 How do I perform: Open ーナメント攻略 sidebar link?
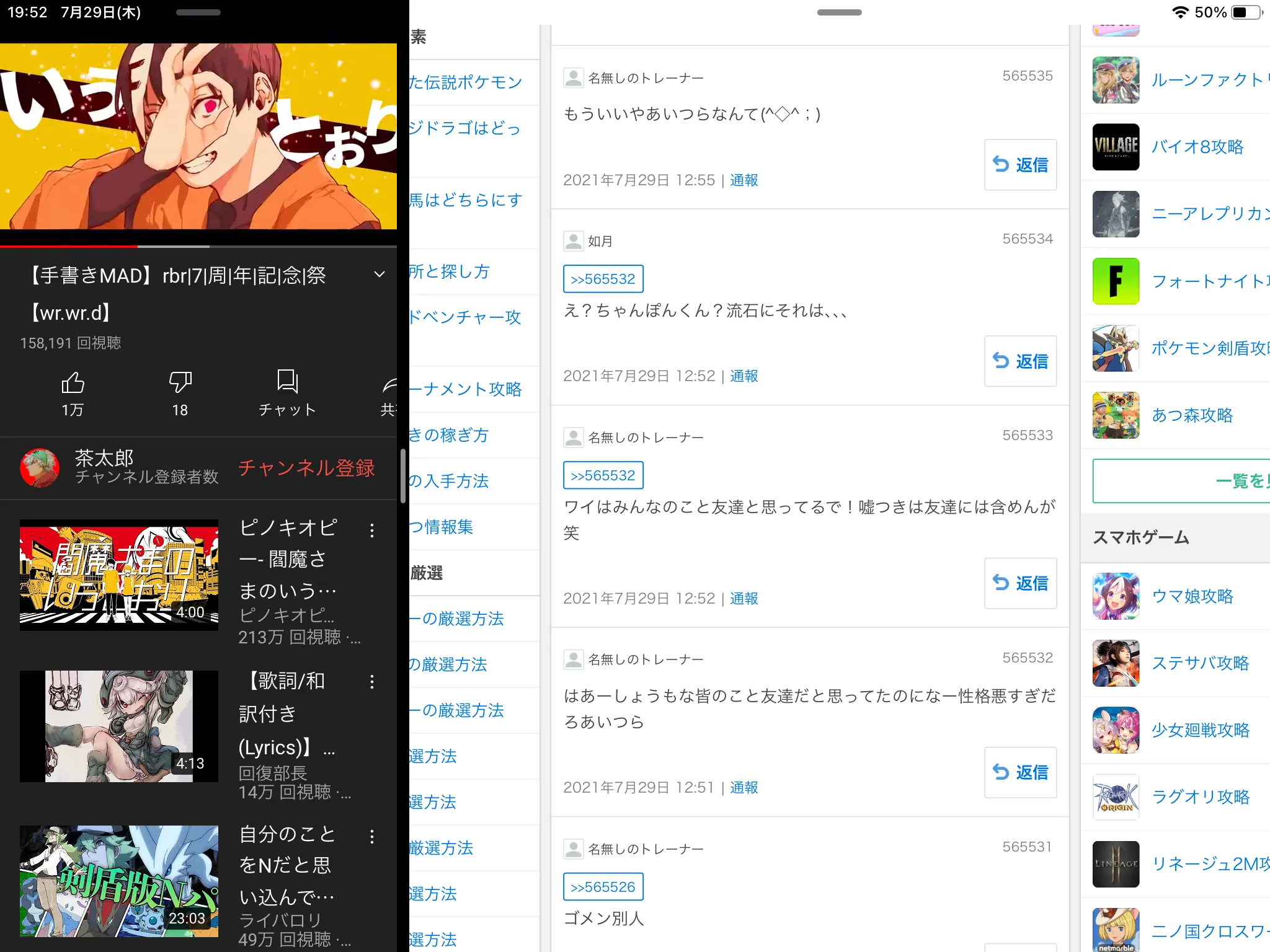pyautogui.click(x=465, y=389)
